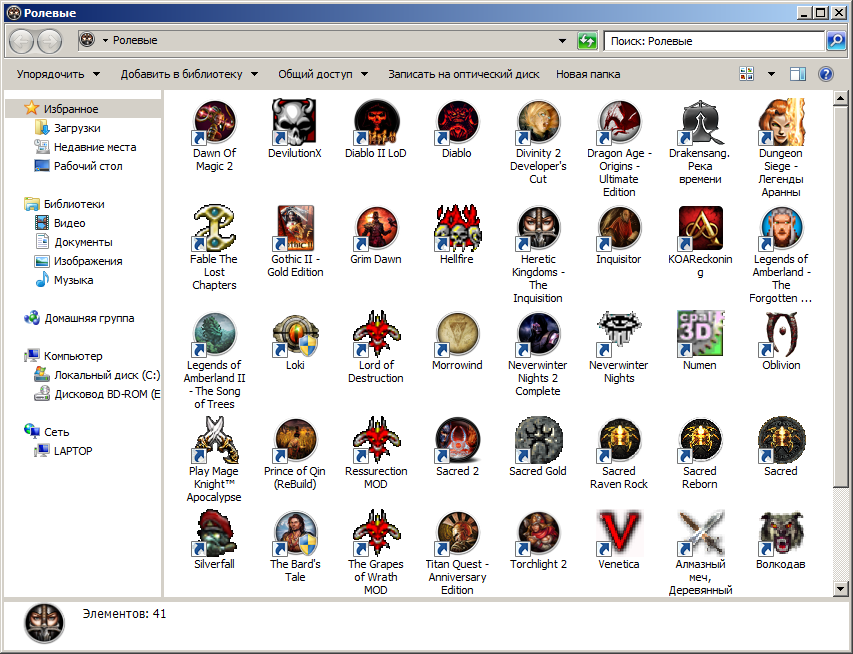The height and width of the screenshot is (654, 853).
Task: Select the Ressurection MOD shortcut
Action: [376, 440]
